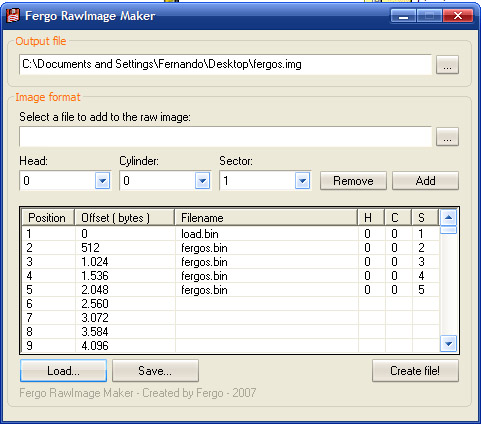Image resolution: width=481 pixels, height=424 pixels.
Task: Click the list scroll down arrow
Action: tap(448, 343)
